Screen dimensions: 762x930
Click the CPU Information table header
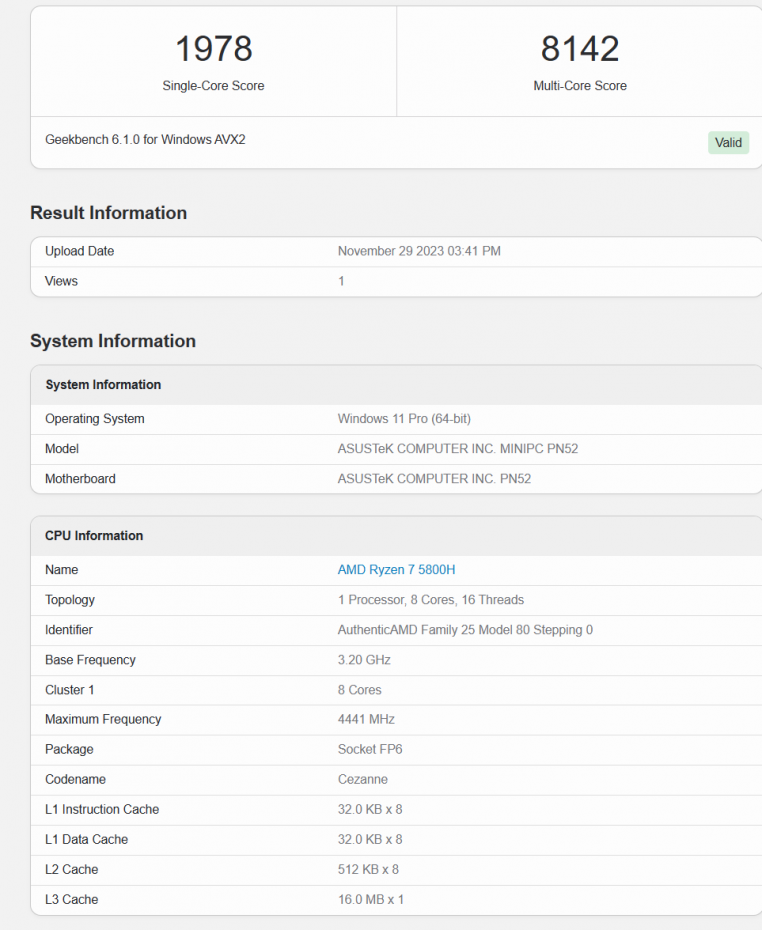point(94,536)
